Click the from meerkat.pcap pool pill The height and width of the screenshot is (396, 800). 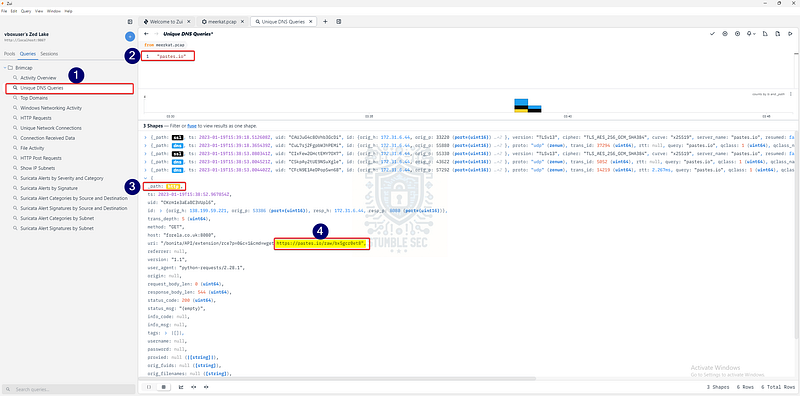164,45
